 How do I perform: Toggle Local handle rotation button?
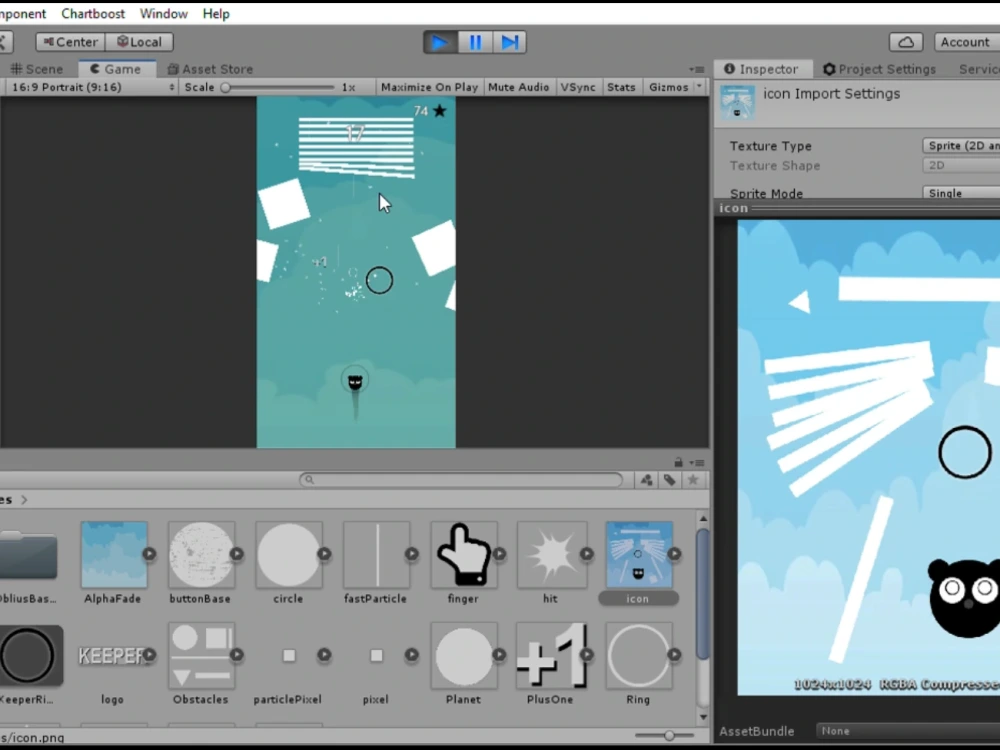point(139,42)
